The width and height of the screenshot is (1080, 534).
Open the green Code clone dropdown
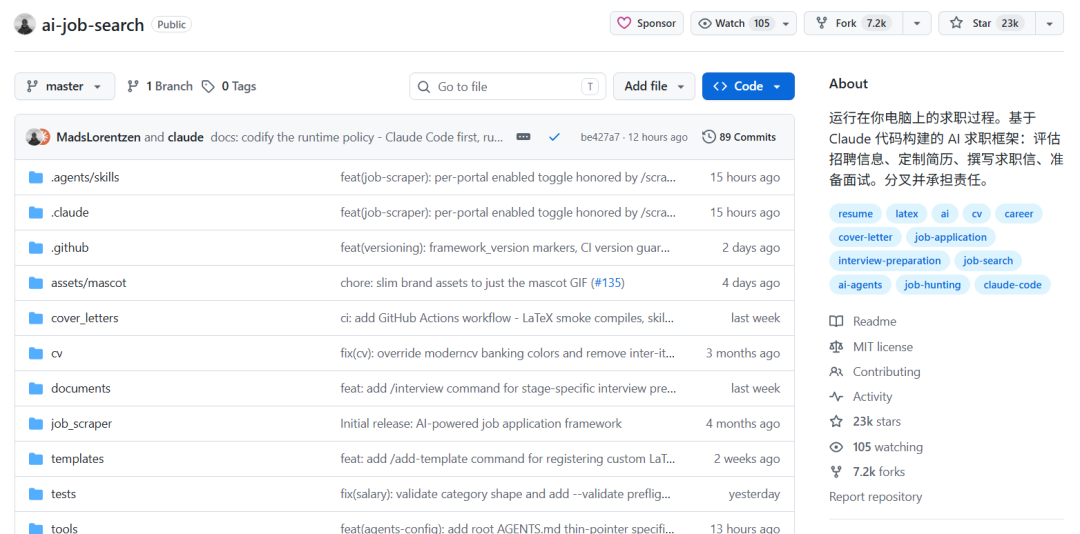pos(748,86)
